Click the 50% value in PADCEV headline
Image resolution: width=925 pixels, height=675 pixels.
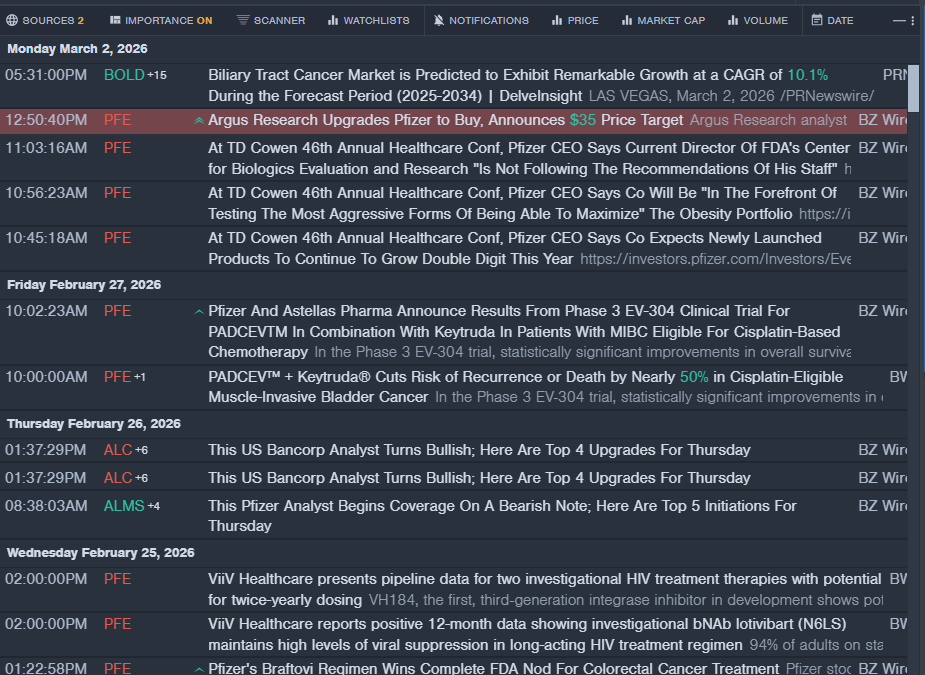(694, 376)
